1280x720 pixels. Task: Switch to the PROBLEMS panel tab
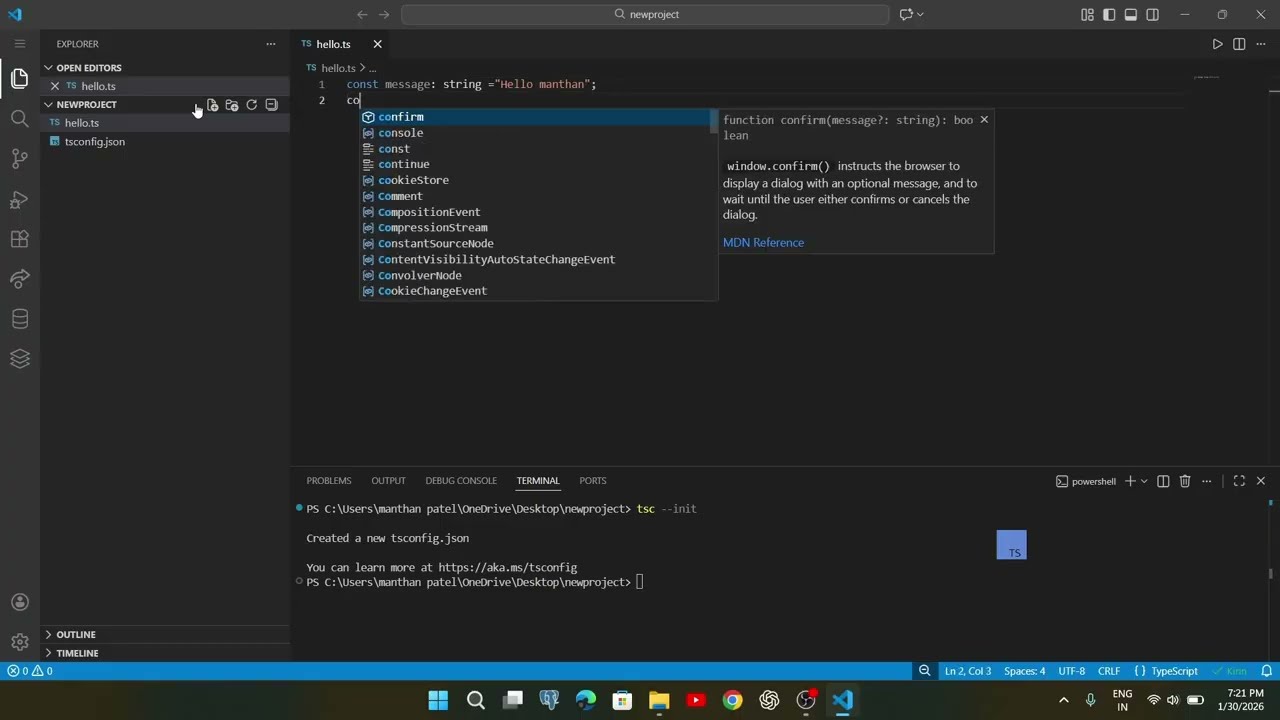pyautogui.click(x=329, y=481)
